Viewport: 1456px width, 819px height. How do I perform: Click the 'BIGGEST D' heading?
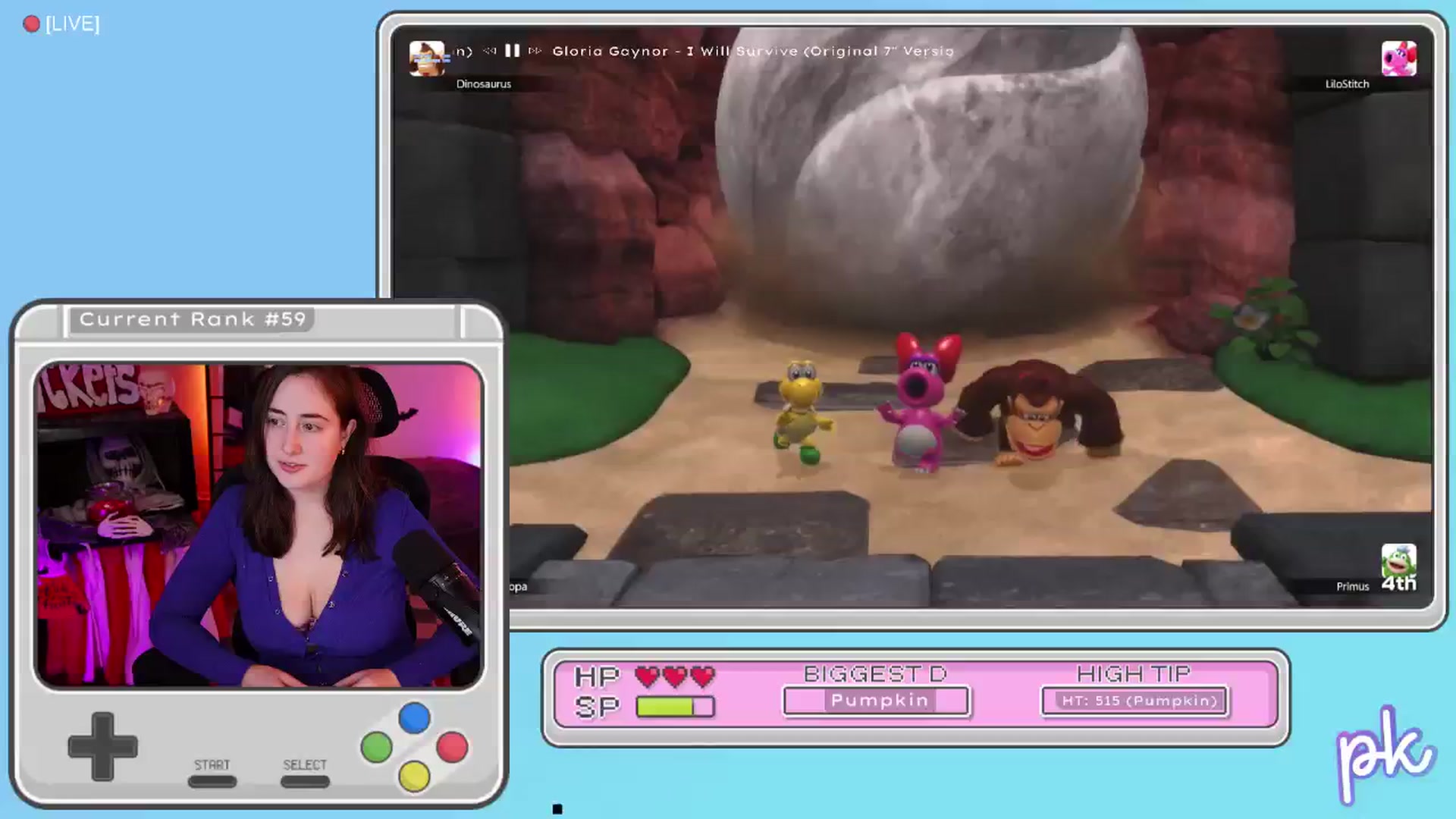(875, 673)
